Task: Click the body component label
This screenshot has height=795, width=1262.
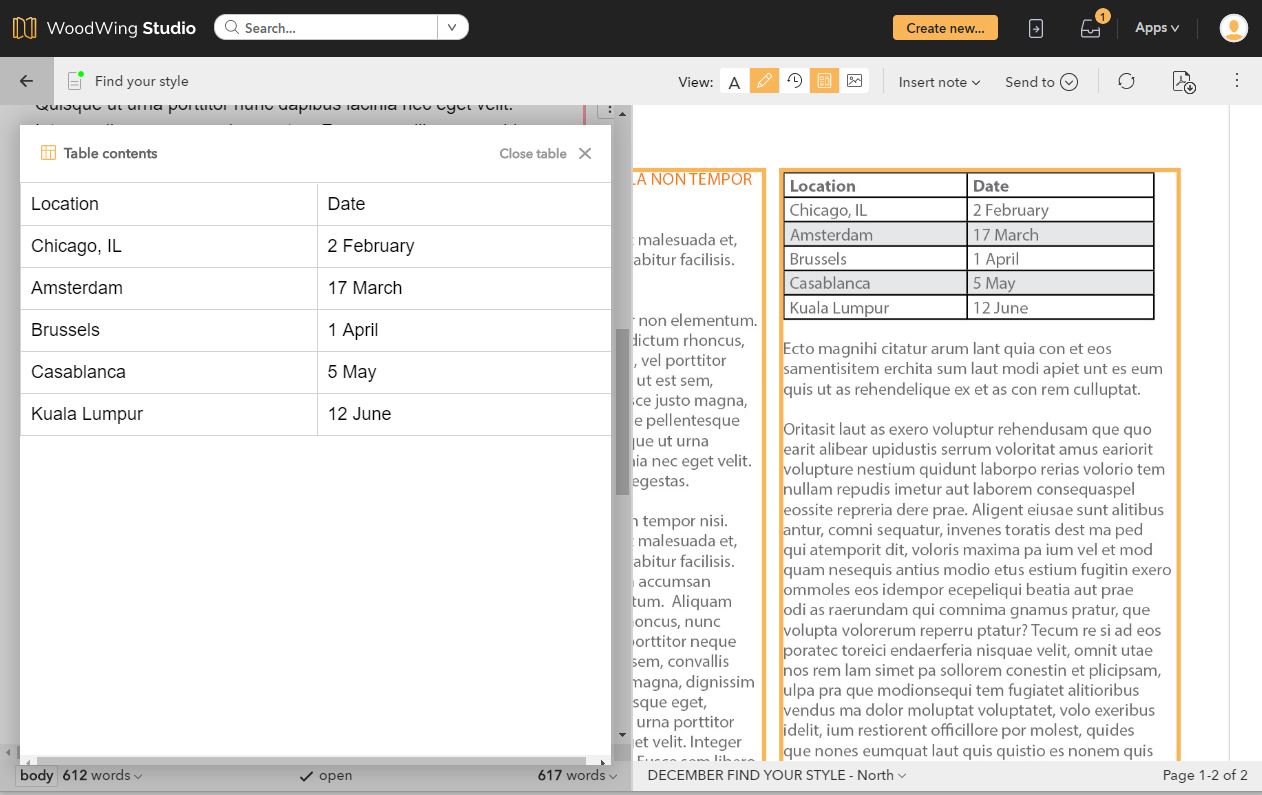Action: pyautogui.click(x=37, y=775)
